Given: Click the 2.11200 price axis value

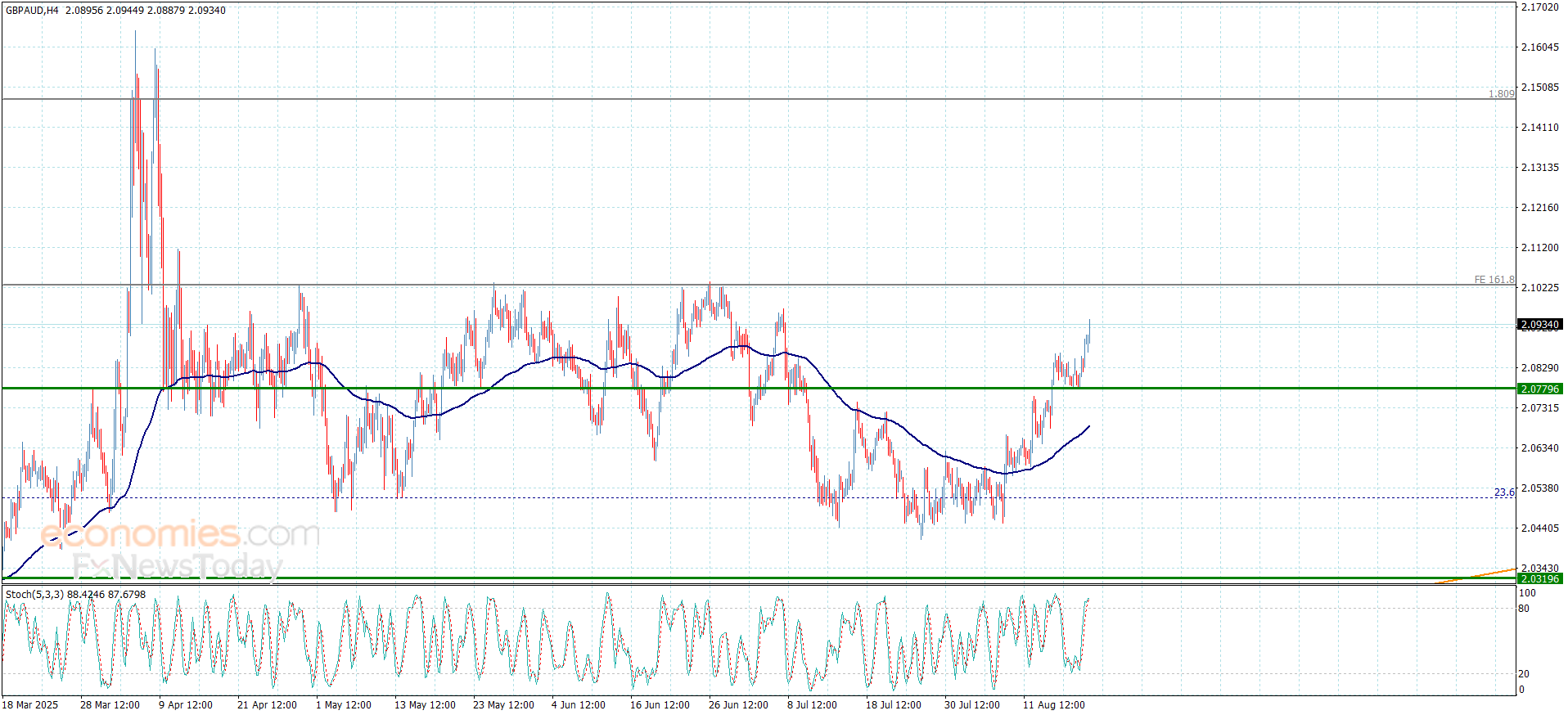Looking at the screenshot, I should tap(1539, 248).
